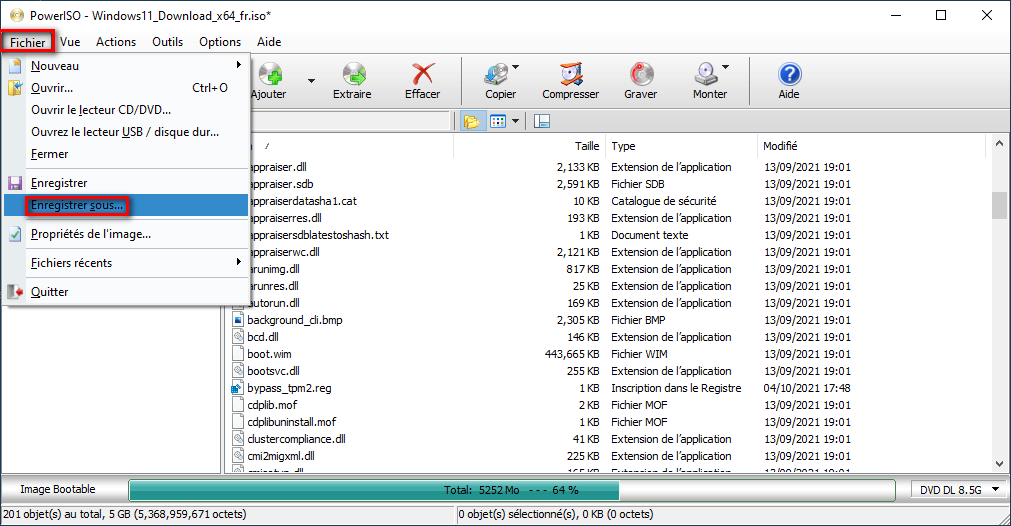Select Enregistrer sous... from the Fichier menu

[x=77, y=205]
